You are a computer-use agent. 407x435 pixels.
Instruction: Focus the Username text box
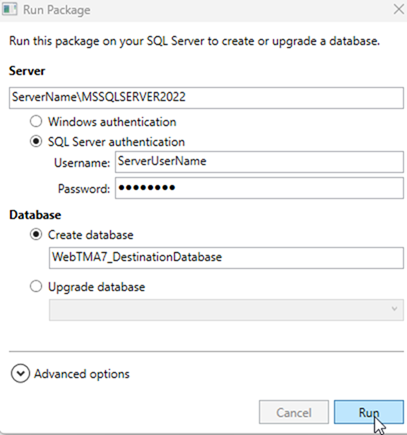tap(259, 162)
